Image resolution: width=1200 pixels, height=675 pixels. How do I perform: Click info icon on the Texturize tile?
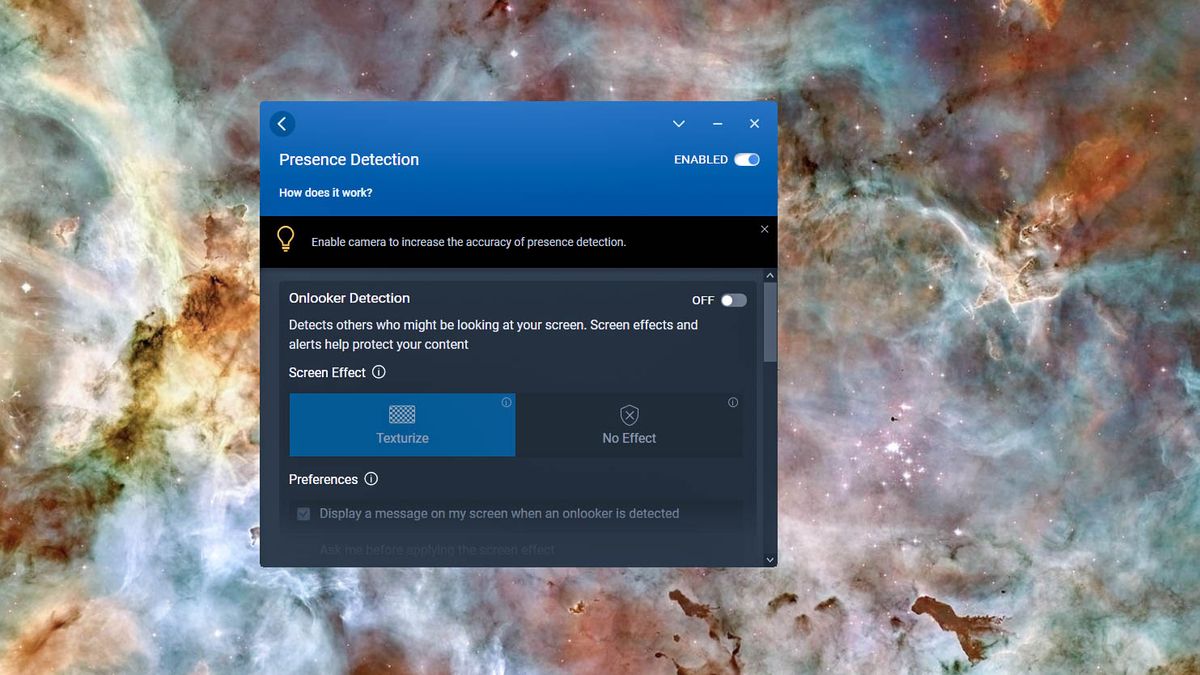tap(506, 403)
